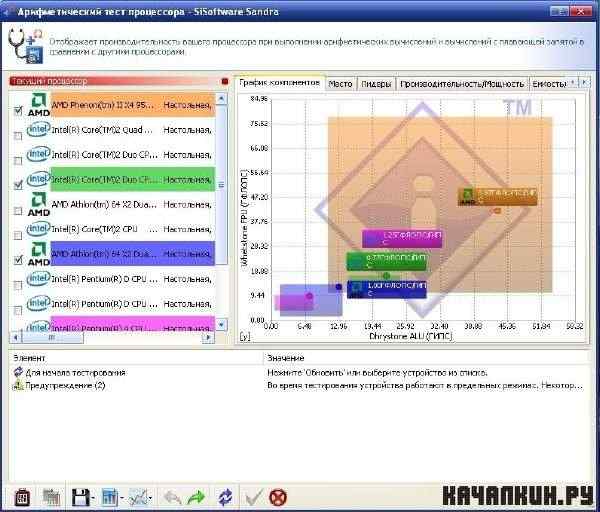The image size is (600, 512).
Task: Check the Pentium D checkbox above magenta row
Action: (18, 310)
